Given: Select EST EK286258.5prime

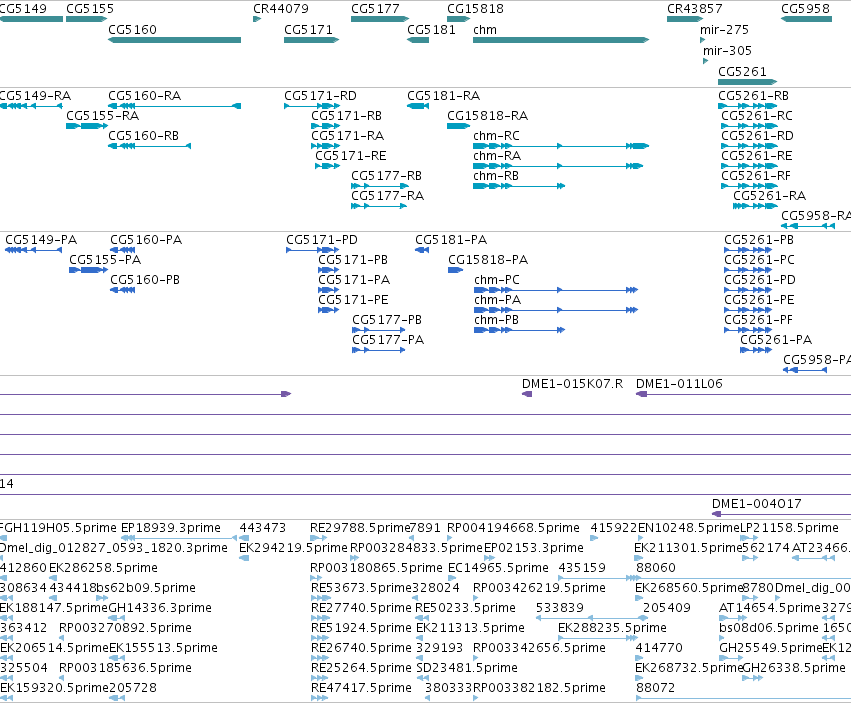Looking at the screenshot, I should [x=53, y=578].
